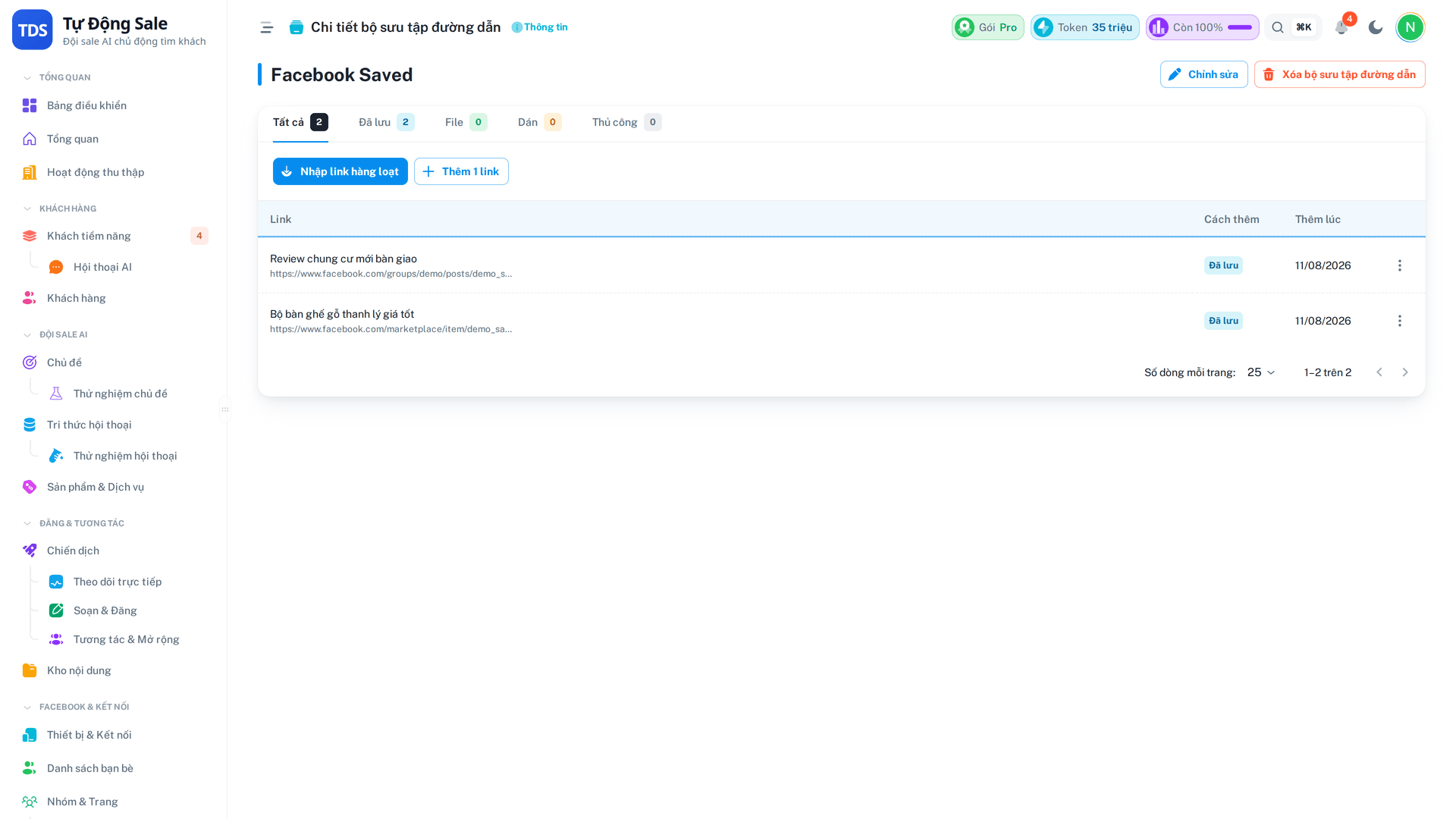Switch to the File tab
The width and height of the screenshot is (1456, 819).
pos(466,122)
